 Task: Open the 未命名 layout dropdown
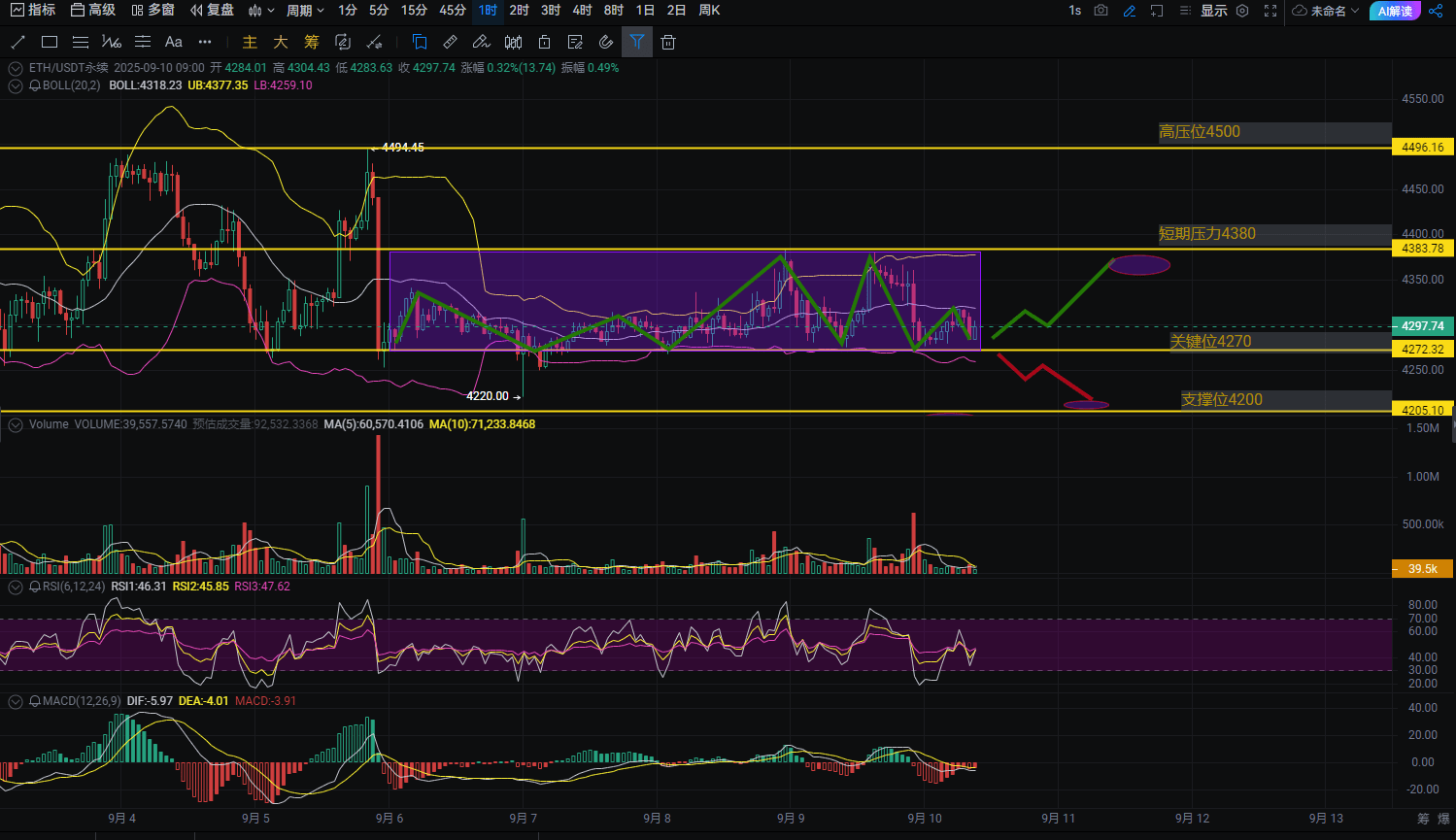tap(1327, 11)
